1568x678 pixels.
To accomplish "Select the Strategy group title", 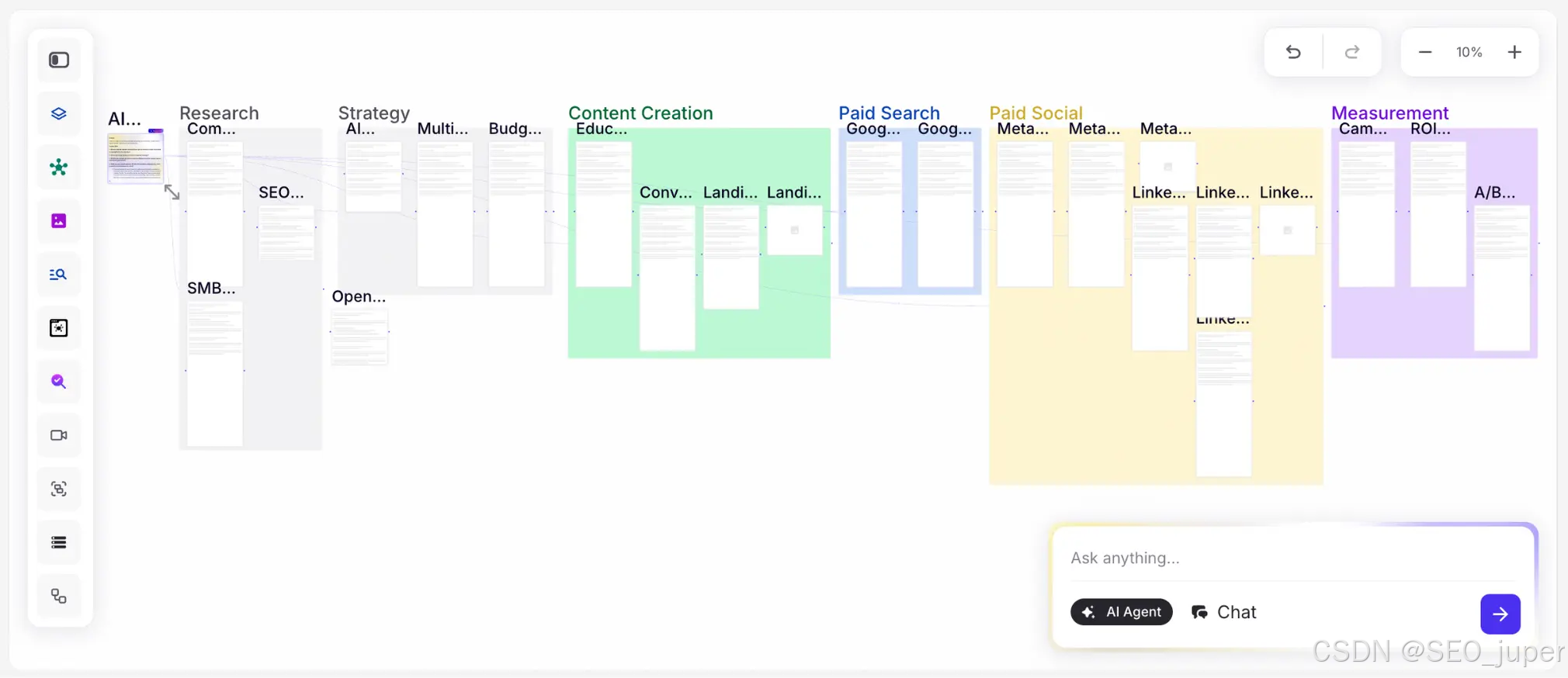I will (x=373, y=112).
